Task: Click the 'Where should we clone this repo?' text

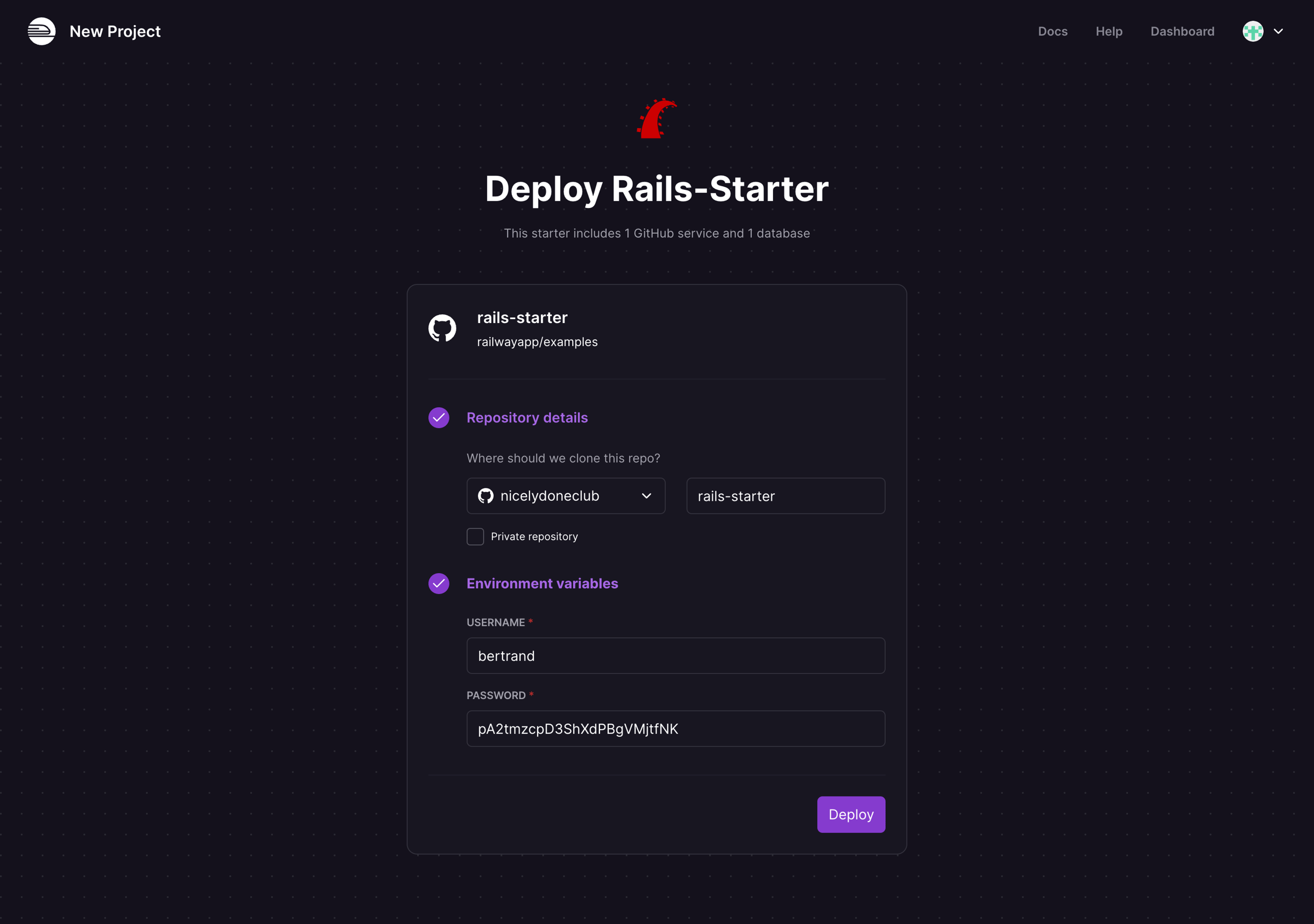Action: coord(563,458)
